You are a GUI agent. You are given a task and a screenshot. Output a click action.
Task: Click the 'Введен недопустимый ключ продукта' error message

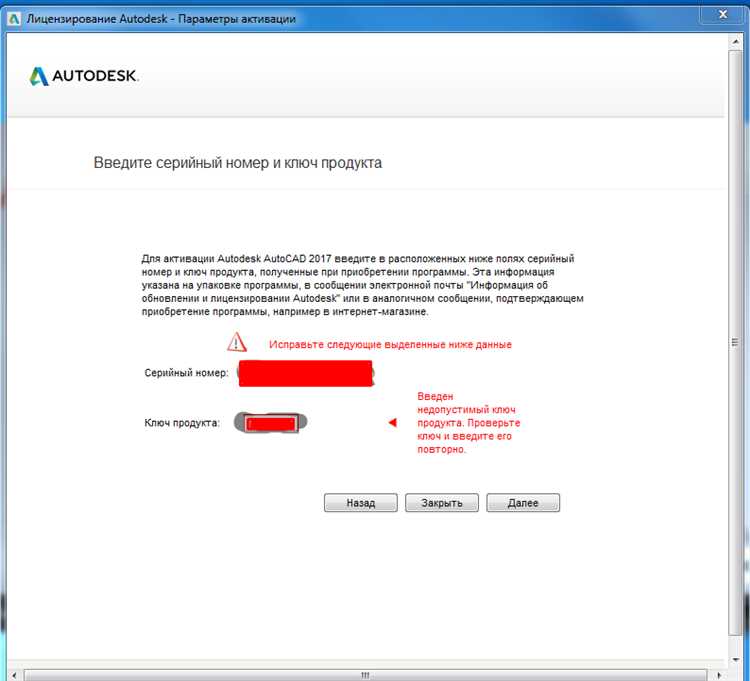click(468, 423)
